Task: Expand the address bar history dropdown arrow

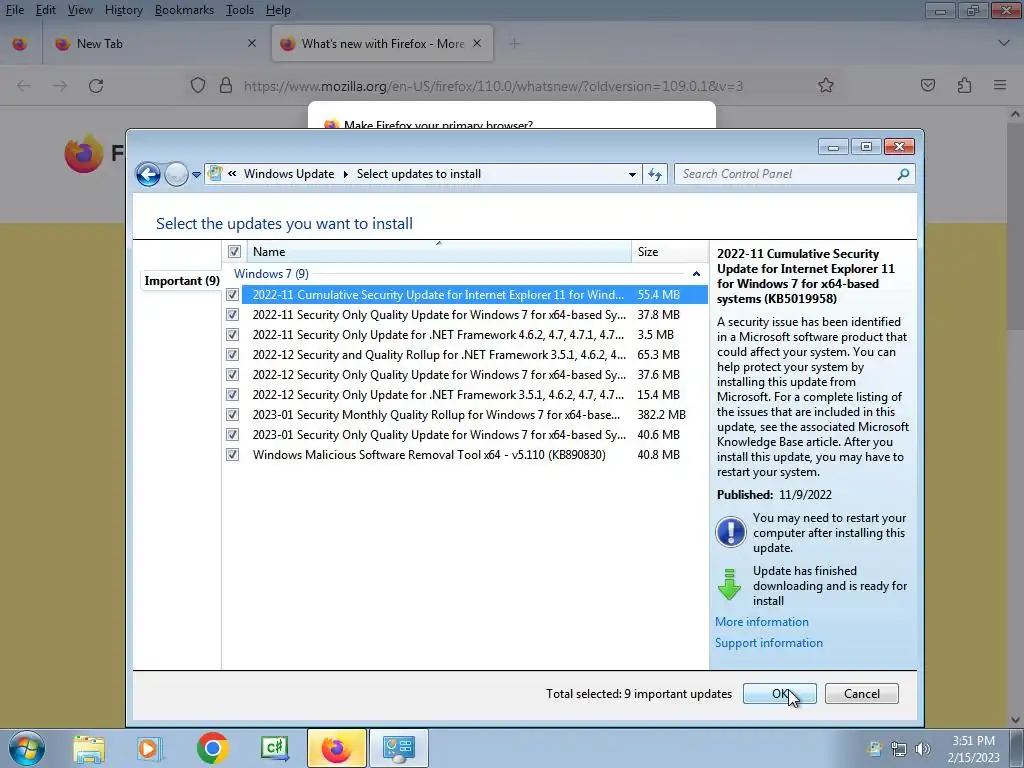Action: 632,174
